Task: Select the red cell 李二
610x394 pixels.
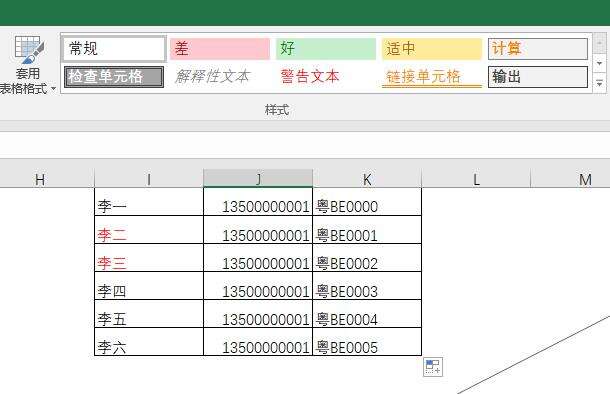Action: tap(149, 229)
